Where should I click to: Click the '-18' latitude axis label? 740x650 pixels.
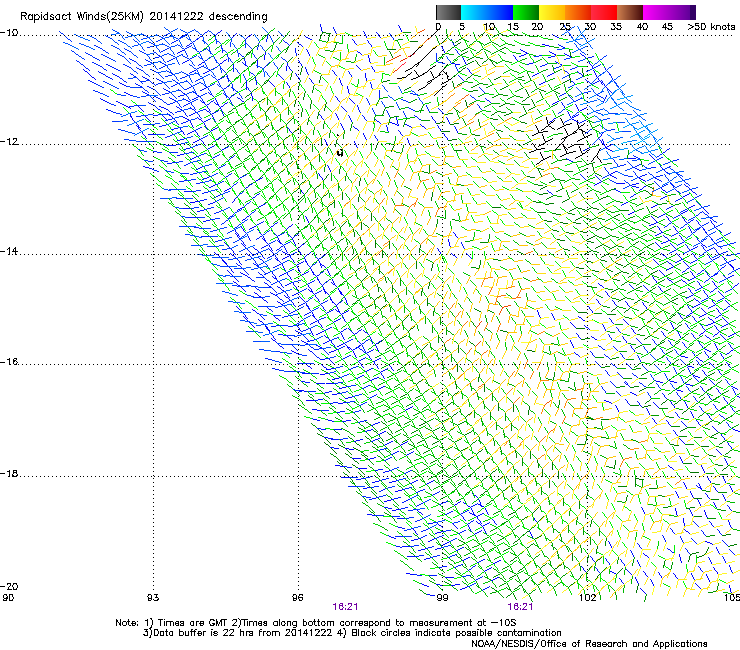tap(9, 473)
